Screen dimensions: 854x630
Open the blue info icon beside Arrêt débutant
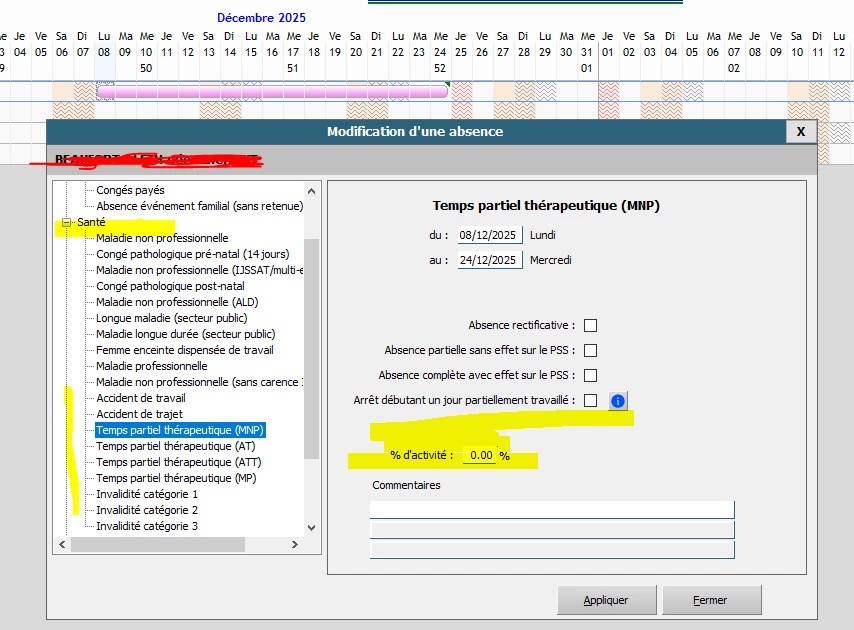618,401
